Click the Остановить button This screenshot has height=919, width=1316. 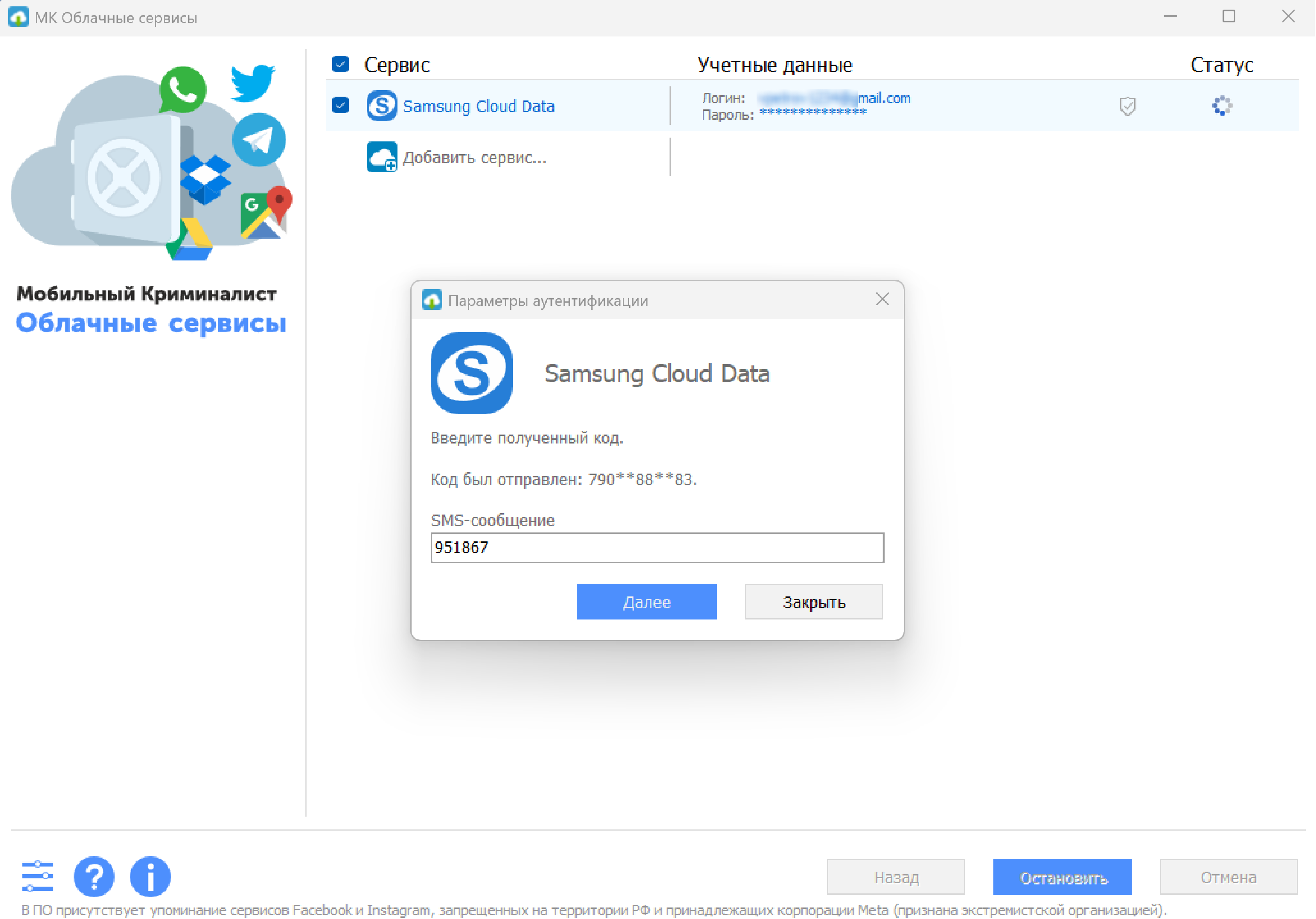pyautogui.click(x=1062, y=877)
